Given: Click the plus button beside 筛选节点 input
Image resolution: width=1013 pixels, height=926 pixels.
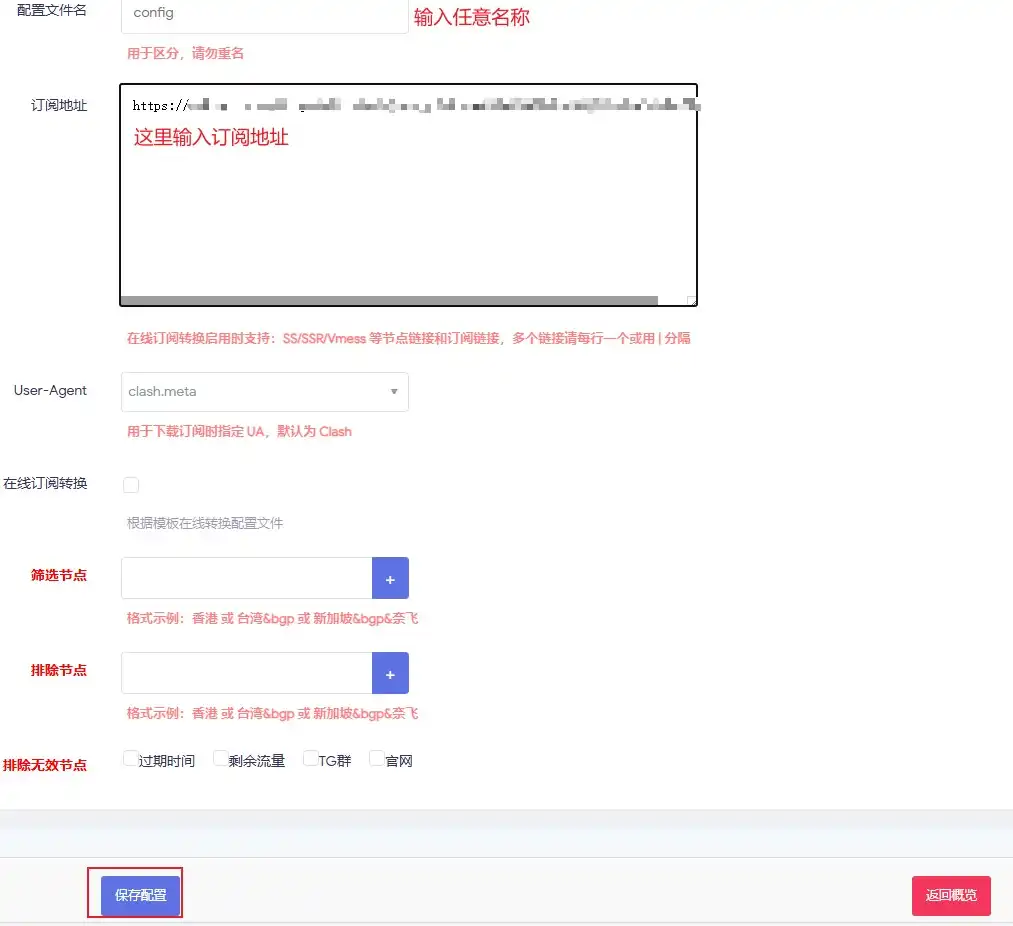Looking at the screenshot, I should tap(390, 578).
